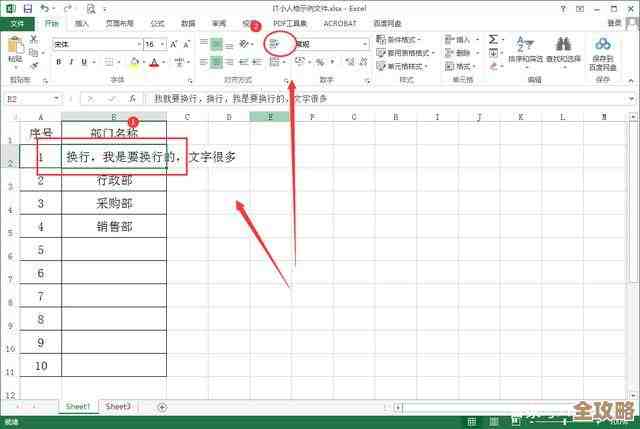
Task: Click the insert function fx button
Action: point(133,99)
